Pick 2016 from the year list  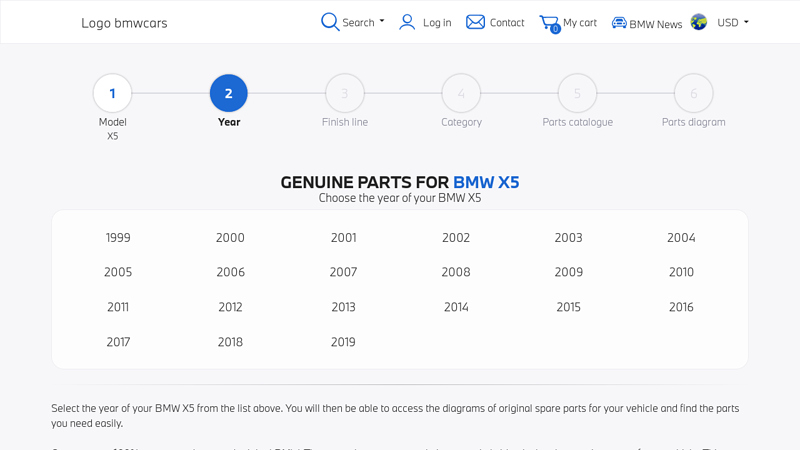(x=681, y=307)
